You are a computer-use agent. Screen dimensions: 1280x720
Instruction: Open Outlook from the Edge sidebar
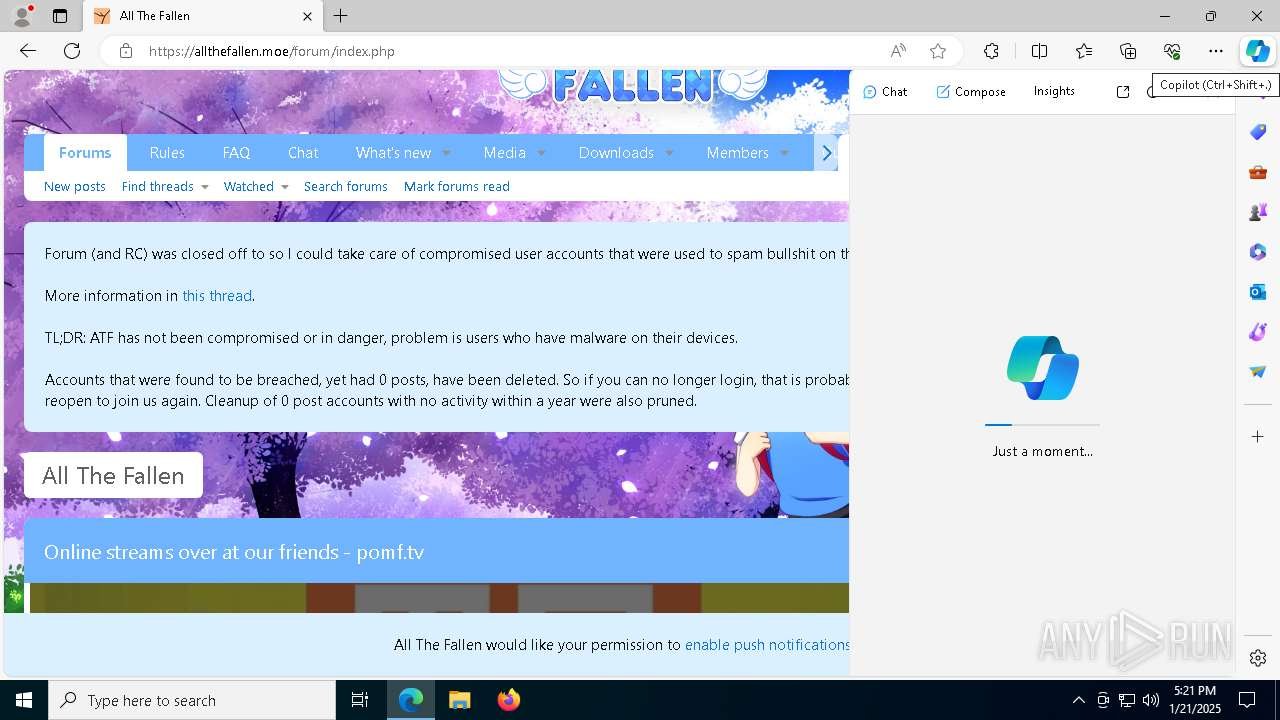pos(1257,291)
